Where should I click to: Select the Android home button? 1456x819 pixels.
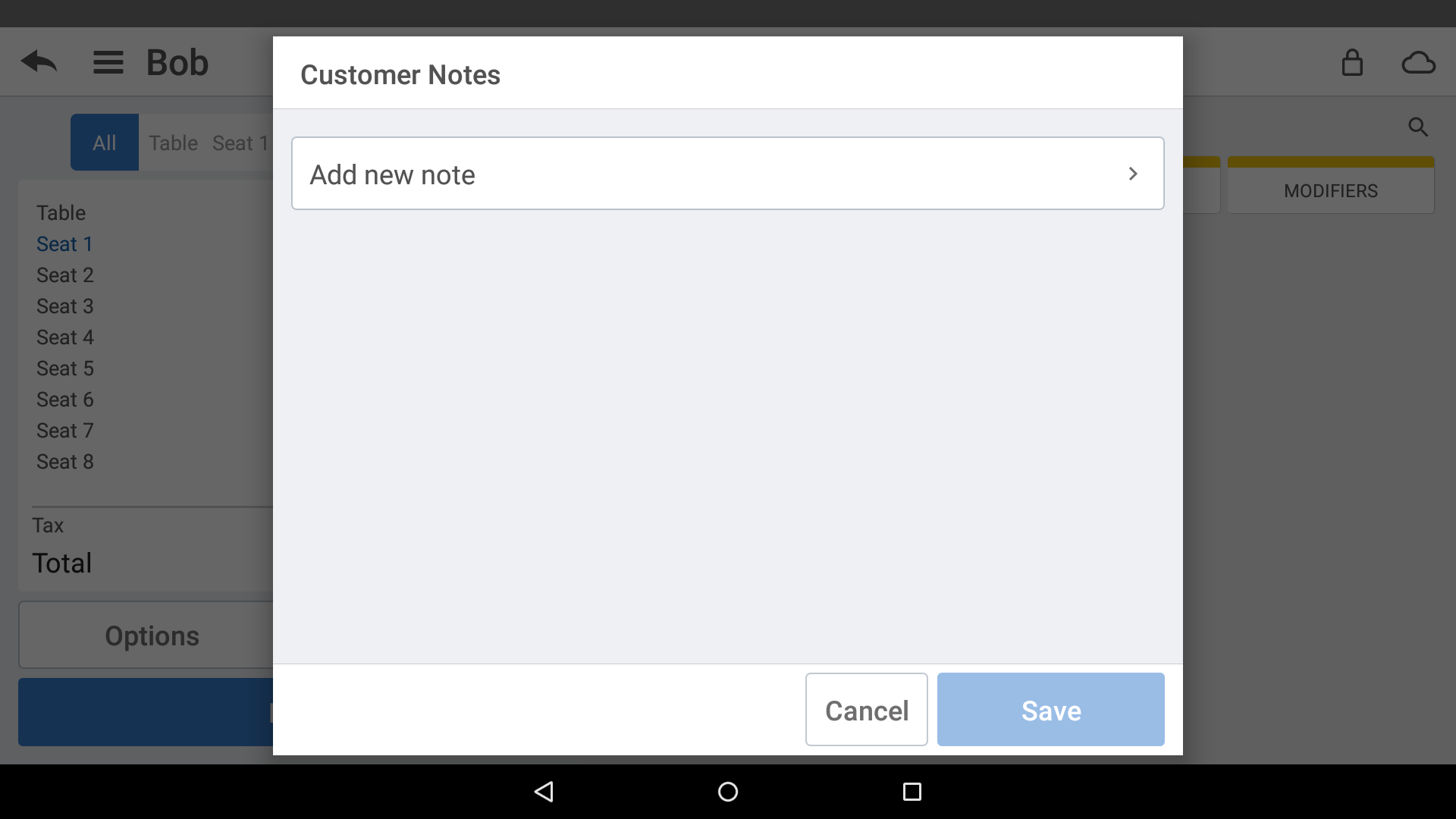coord(728,791)
